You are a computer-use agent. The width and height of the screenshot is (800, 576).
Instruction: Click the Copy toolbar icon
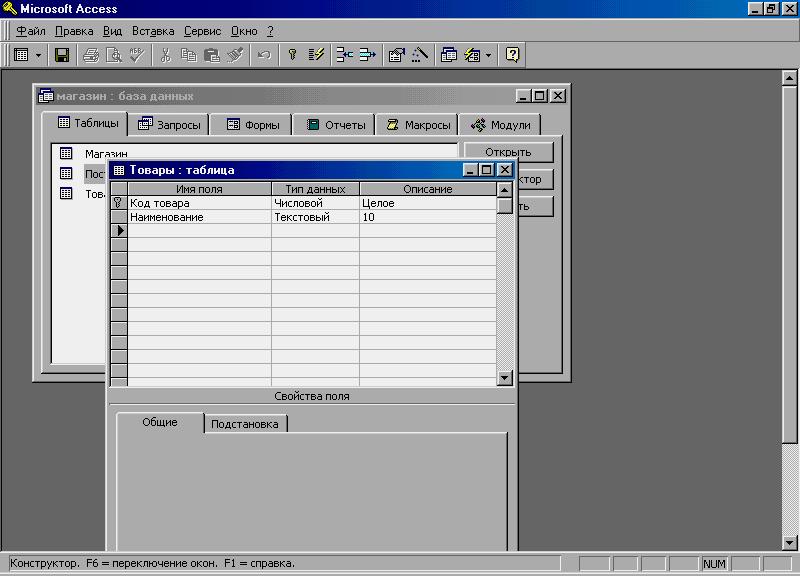tap(189, 55)
